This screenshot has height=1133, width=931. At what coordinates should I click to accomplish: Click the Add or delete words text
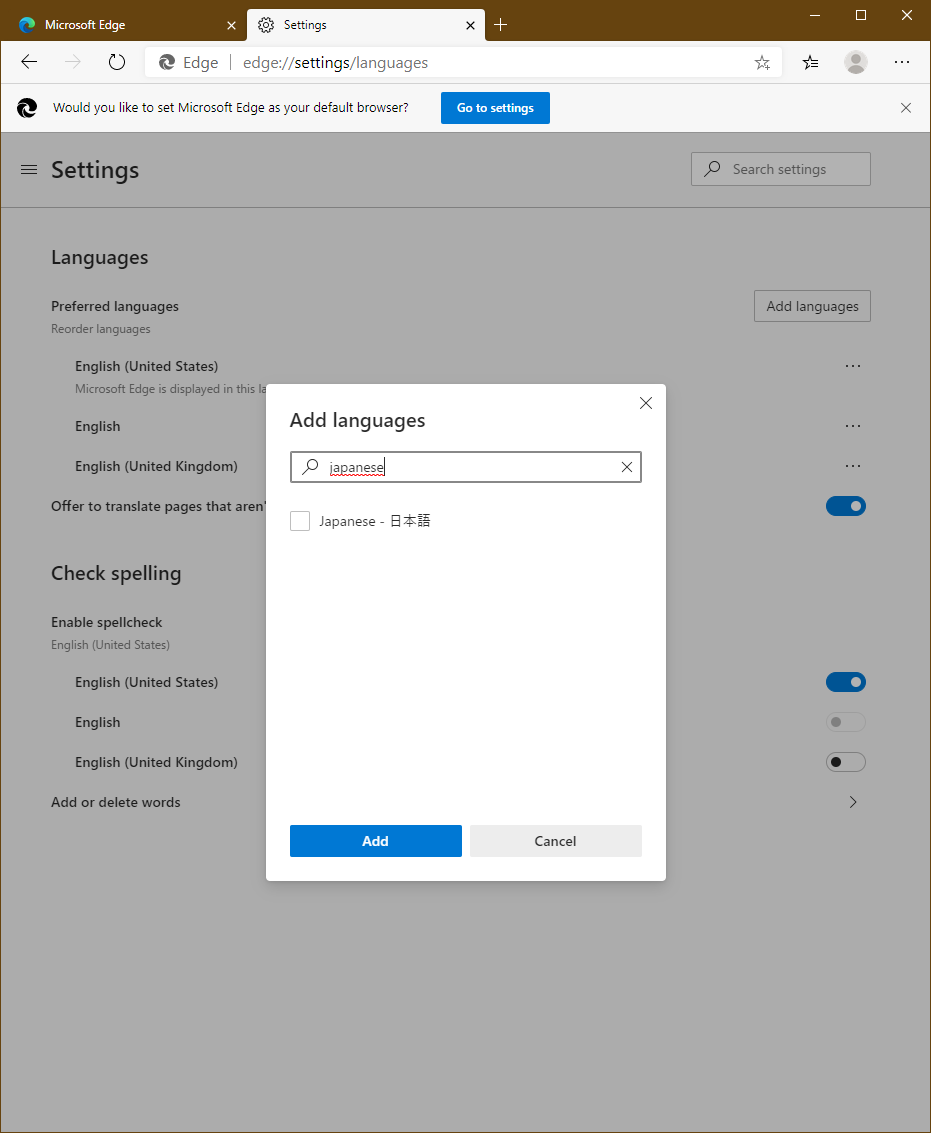[x=116, y=802]
